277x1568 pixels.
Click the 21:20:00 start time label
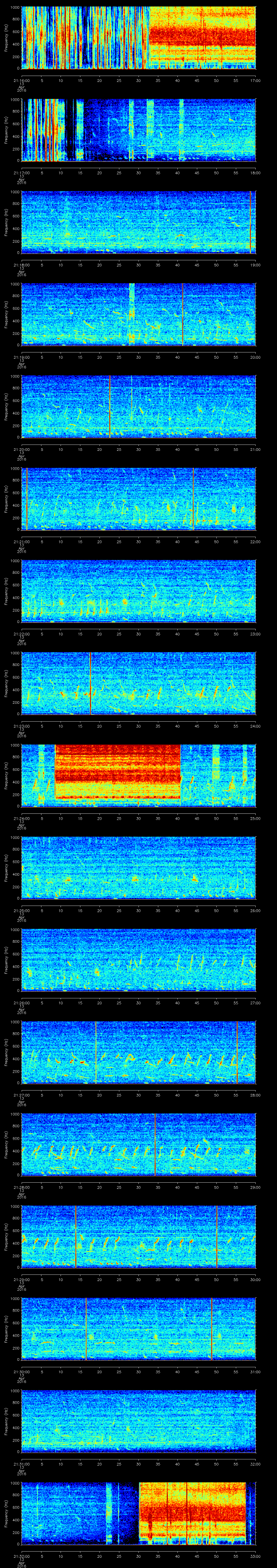click(x=21, y=449)
